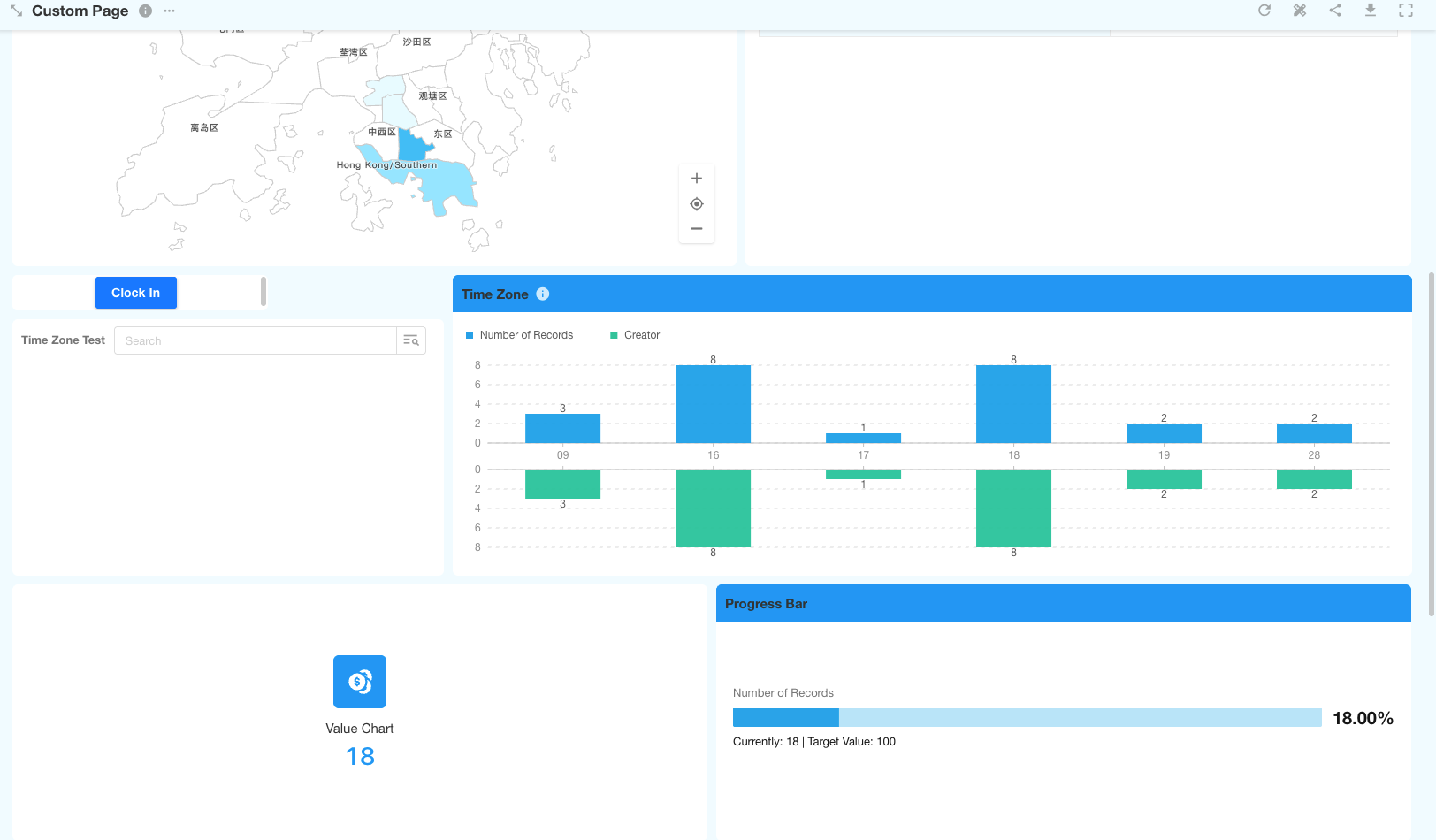
Task: Zoom out on the map with minus
Action: (x=697, y=229)
